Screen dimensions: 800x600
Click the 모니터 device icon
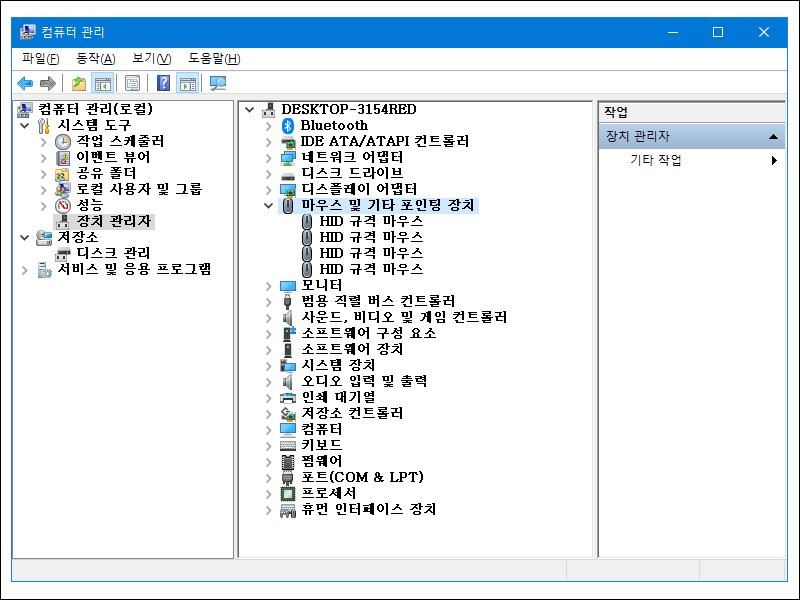pos(288,286)
